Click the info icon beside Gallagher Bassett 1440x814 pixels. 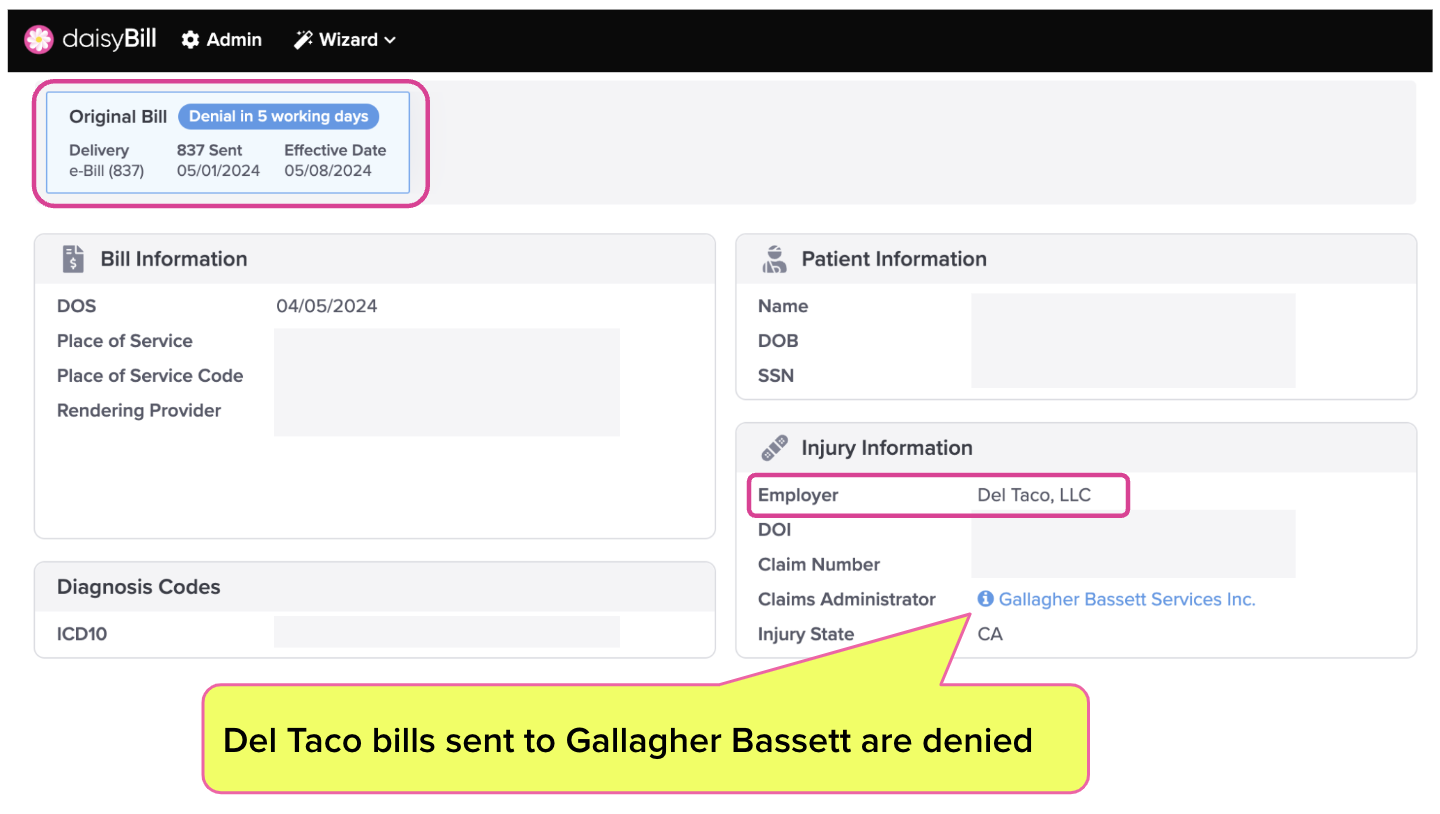(x=985, y=599)
